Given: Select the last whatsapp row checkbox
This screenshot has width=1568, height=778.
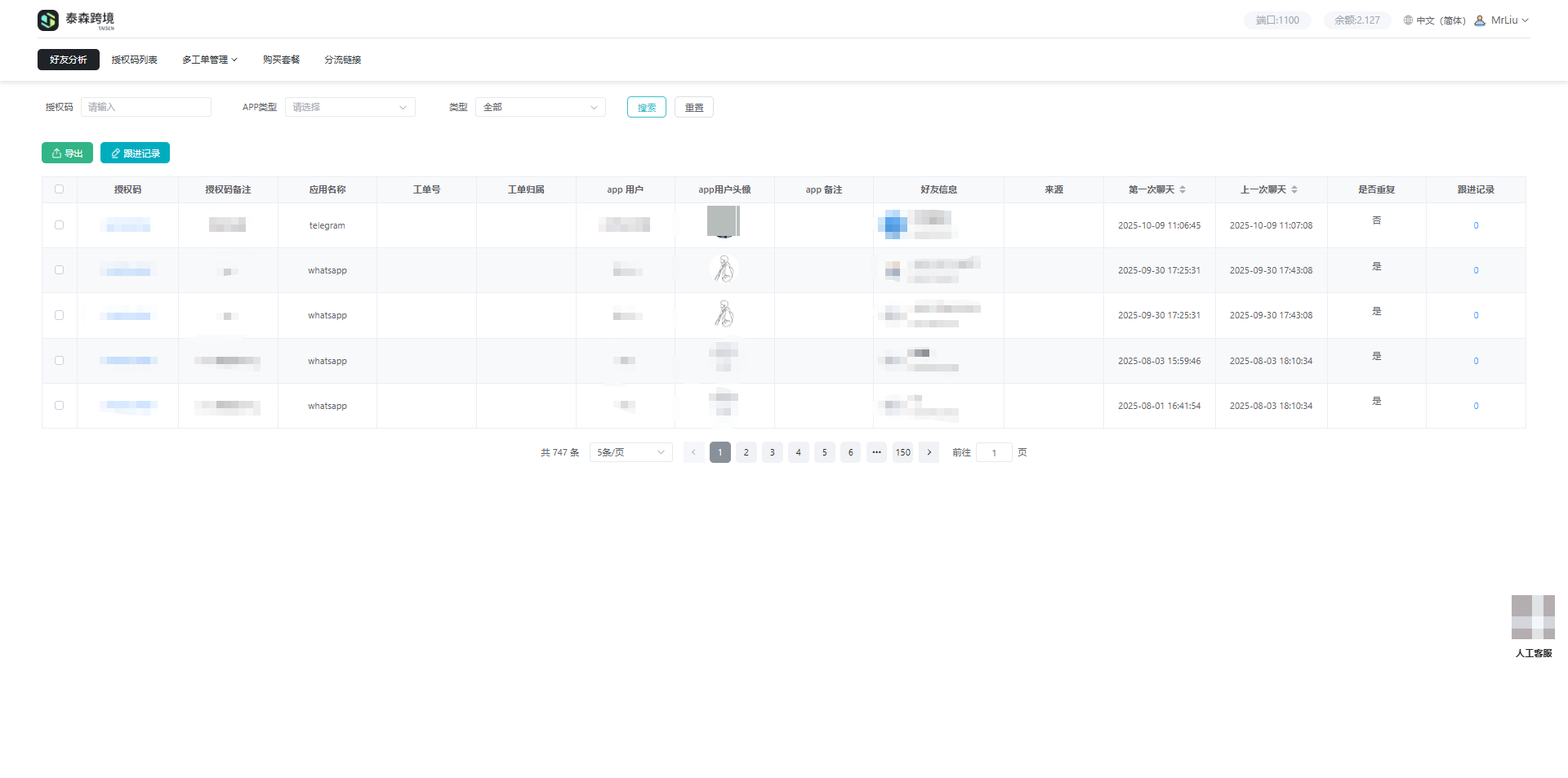Looking at the screenshot, I should pos(59,406).
